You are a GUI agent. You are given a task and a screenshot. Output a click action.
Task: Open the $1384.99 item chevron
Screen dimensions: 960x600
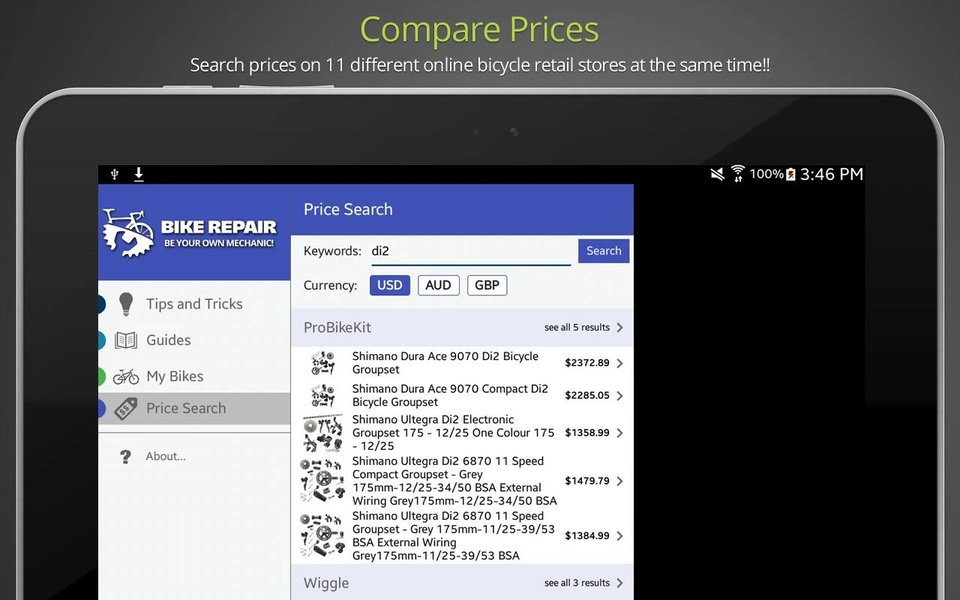620,536
